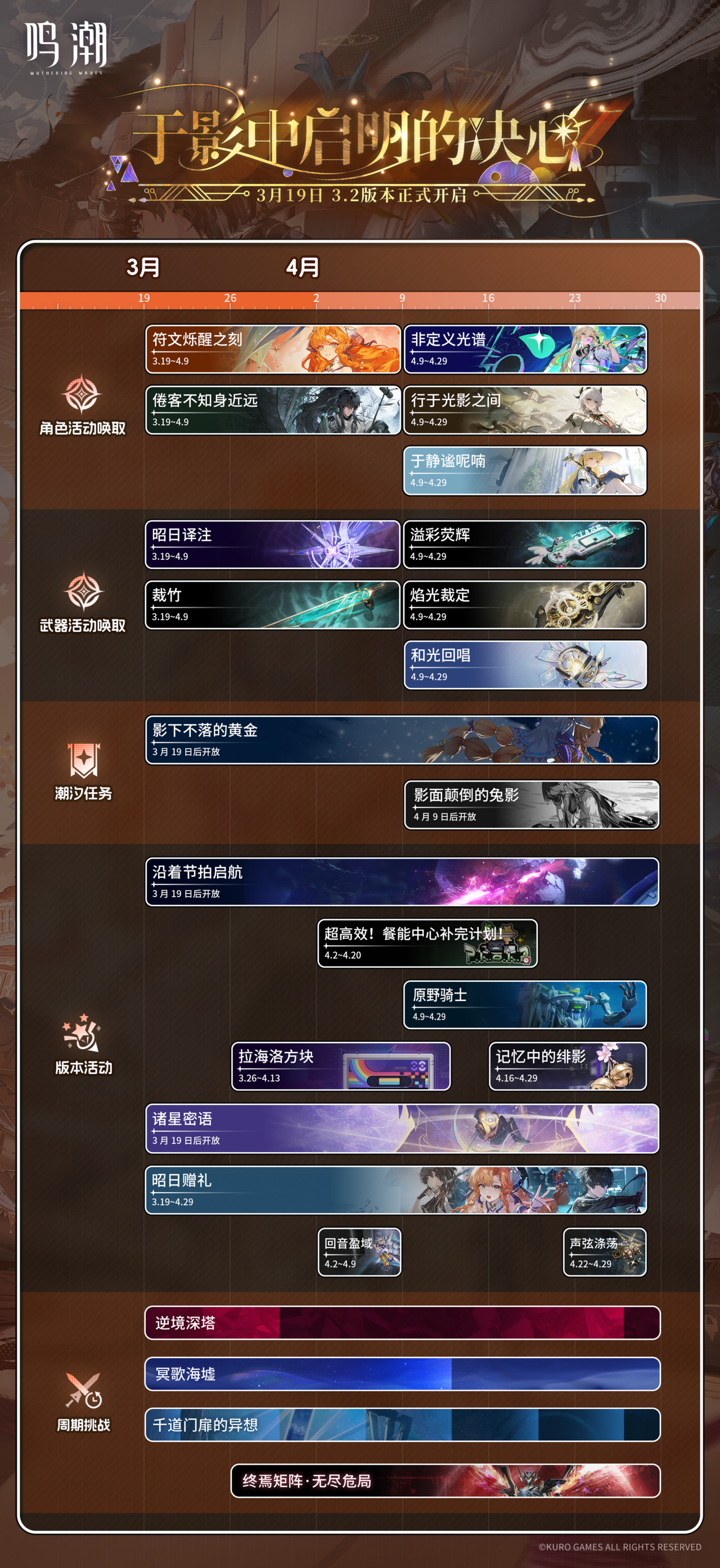720x1568 pixels.
Task: Select the 声弦涤荡 small event tile
Action: (x=604, y=1251)
